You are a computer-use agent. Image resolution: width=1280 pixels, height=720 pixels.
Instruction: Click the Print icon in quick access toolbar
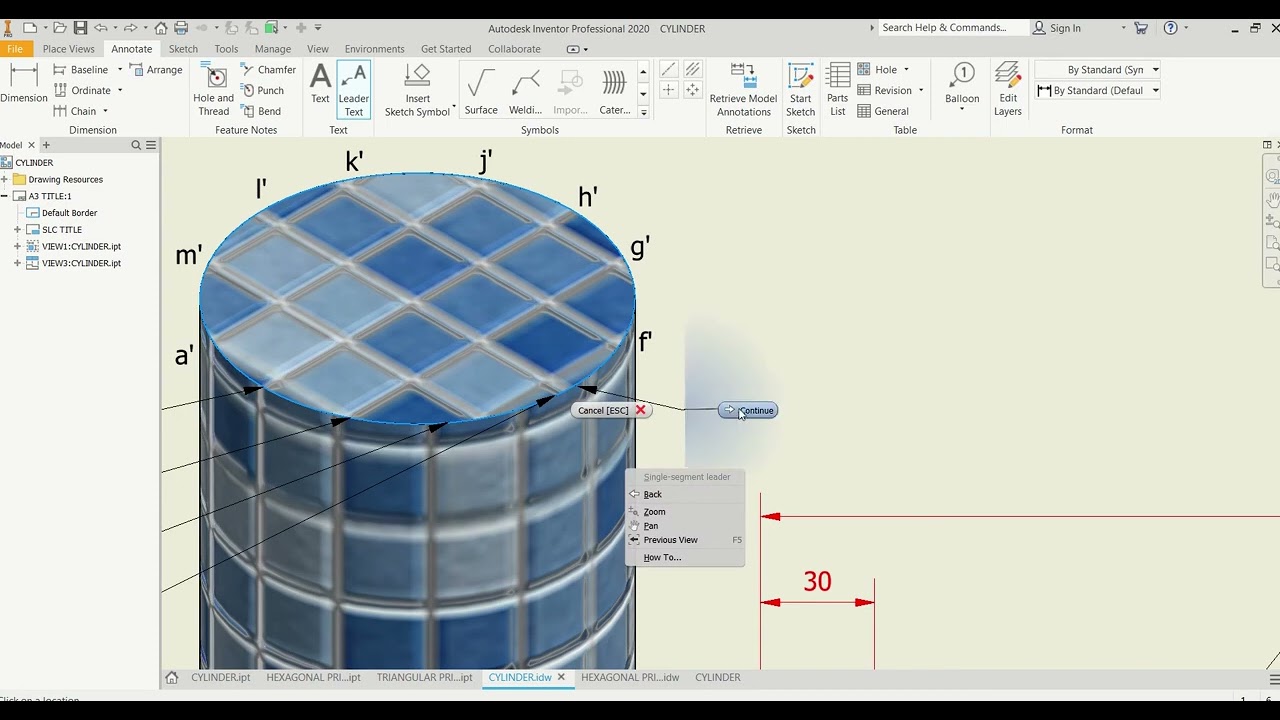[x=181, y=28]
